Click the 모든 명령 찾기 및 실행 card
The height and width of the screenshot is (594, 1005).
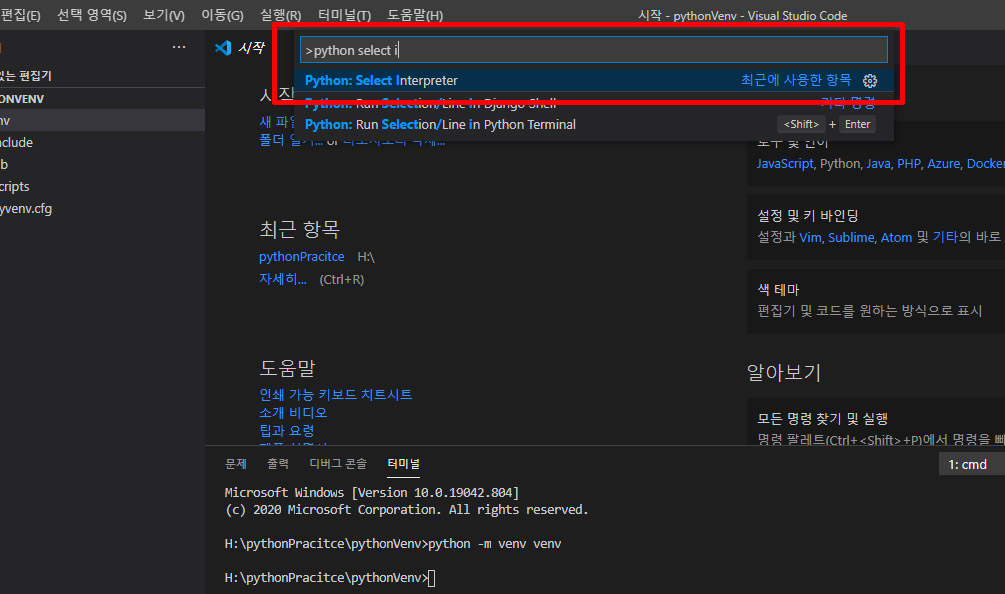tap(876, 422)
